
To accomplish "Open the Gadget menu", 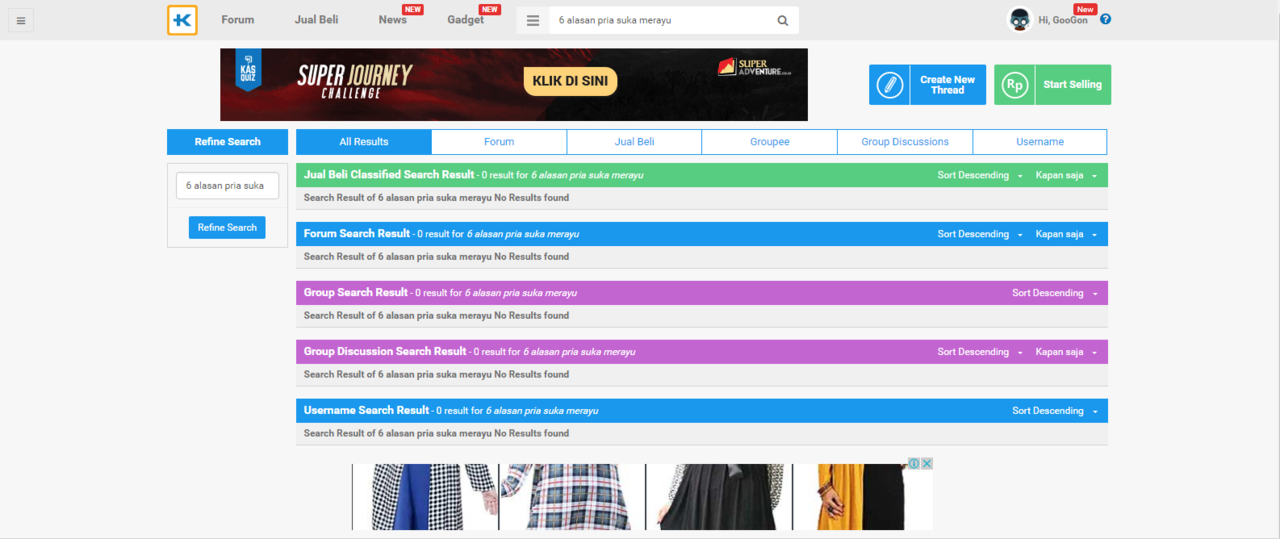I will click(x=466, y=20).
